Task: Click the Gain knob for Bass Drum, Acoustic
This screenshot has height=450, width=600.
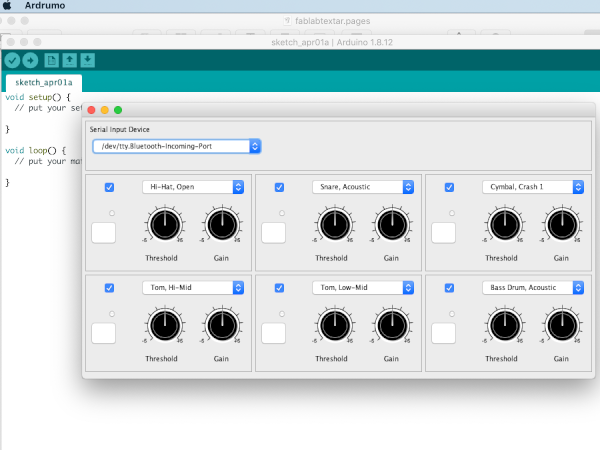Action: click(x=562, y=326)
